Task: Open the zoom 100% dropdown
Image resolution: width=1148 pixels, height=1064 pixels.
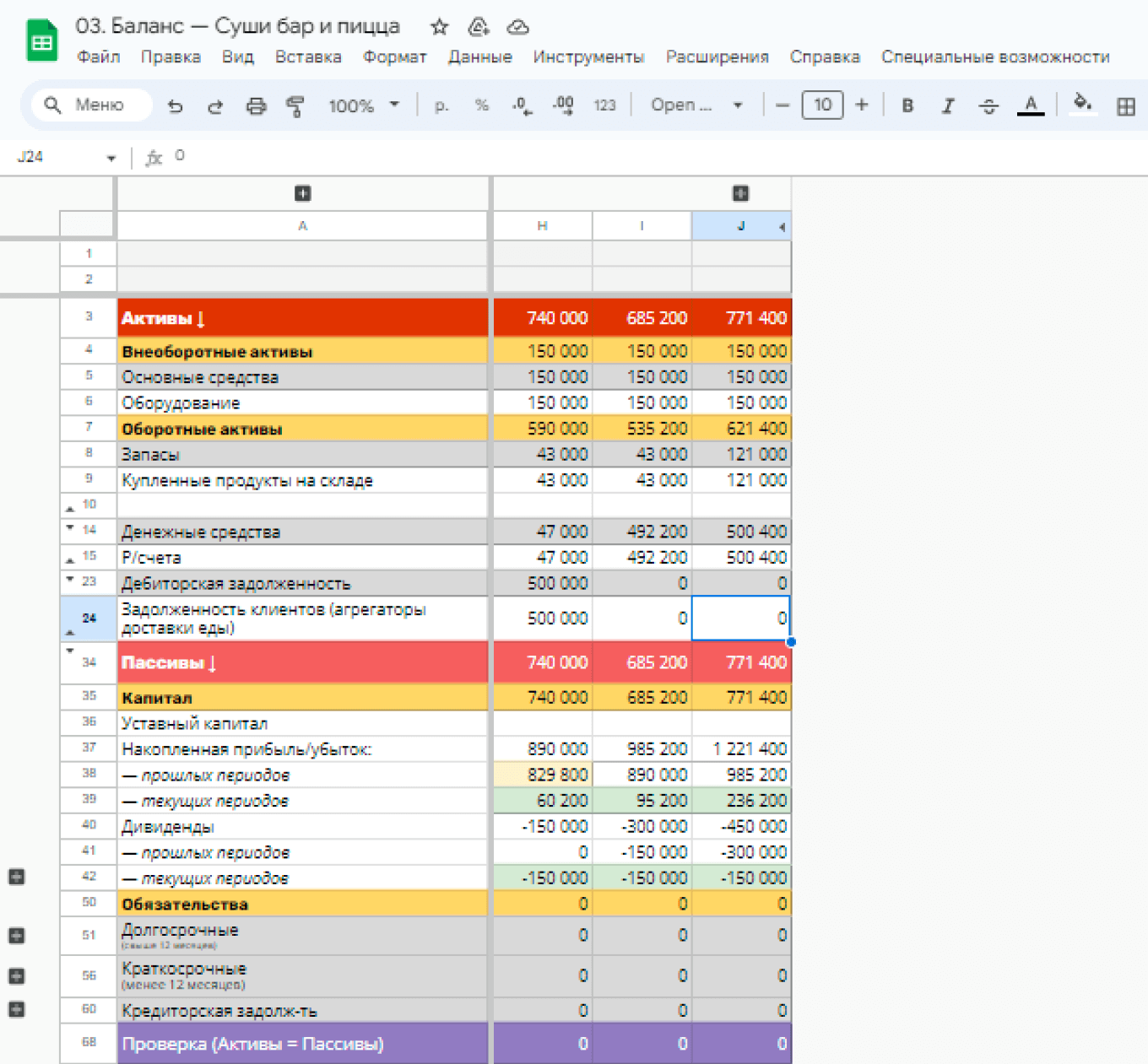Action: tap(364, 105)
